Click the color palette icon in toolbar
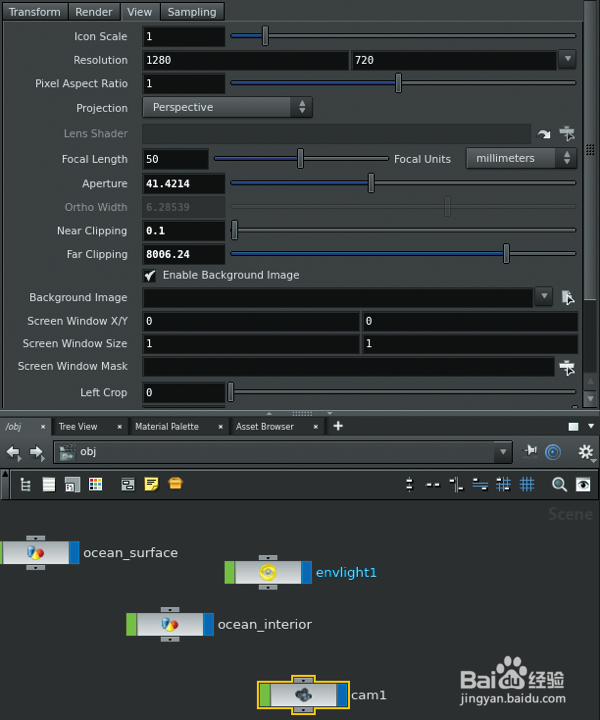Image resolution: width=600 pixels, height=720 pixels. (96, 484)
